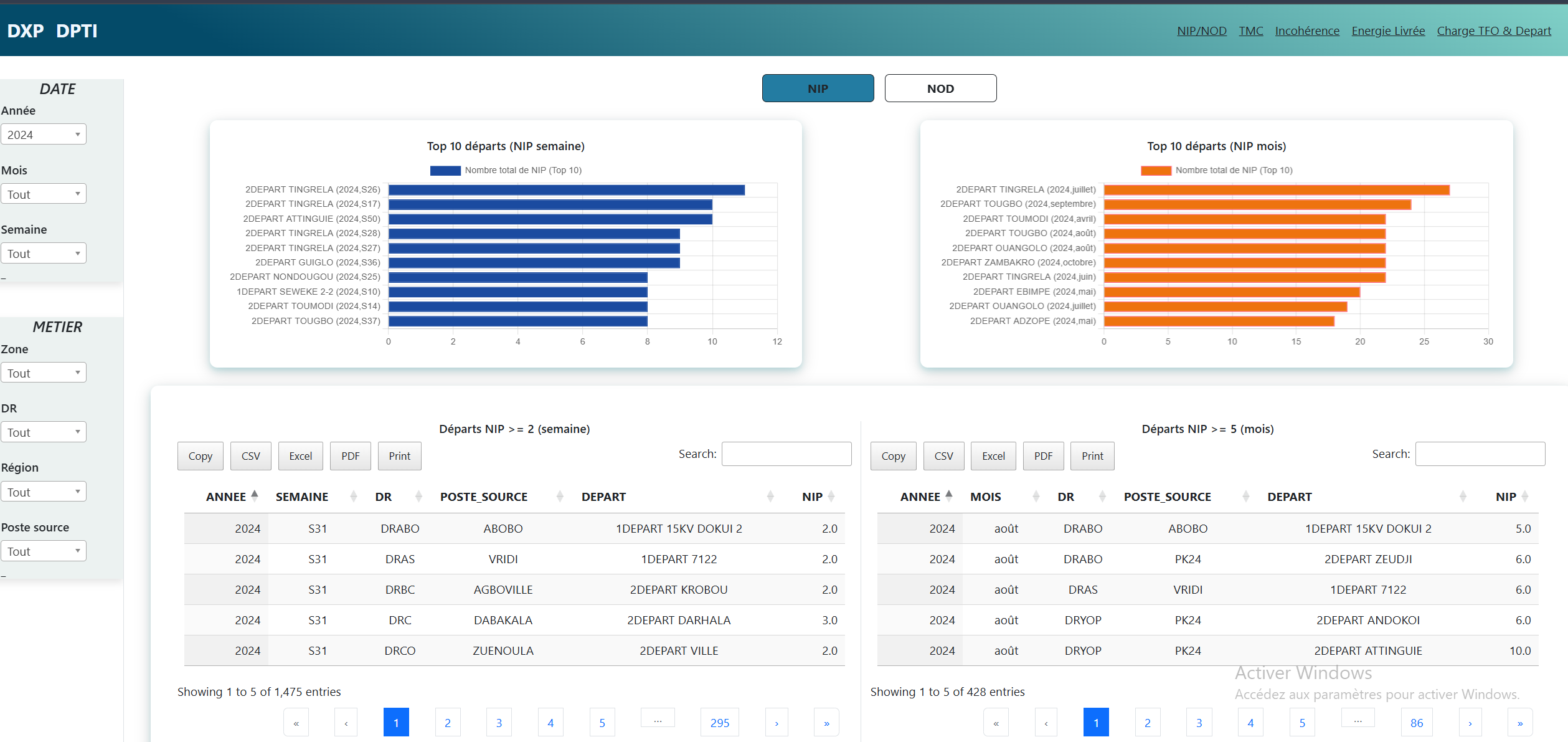Toggle blue NIP semaine legend series
The width and height of the screenshot is (1568, 742).
pos(445,170)
